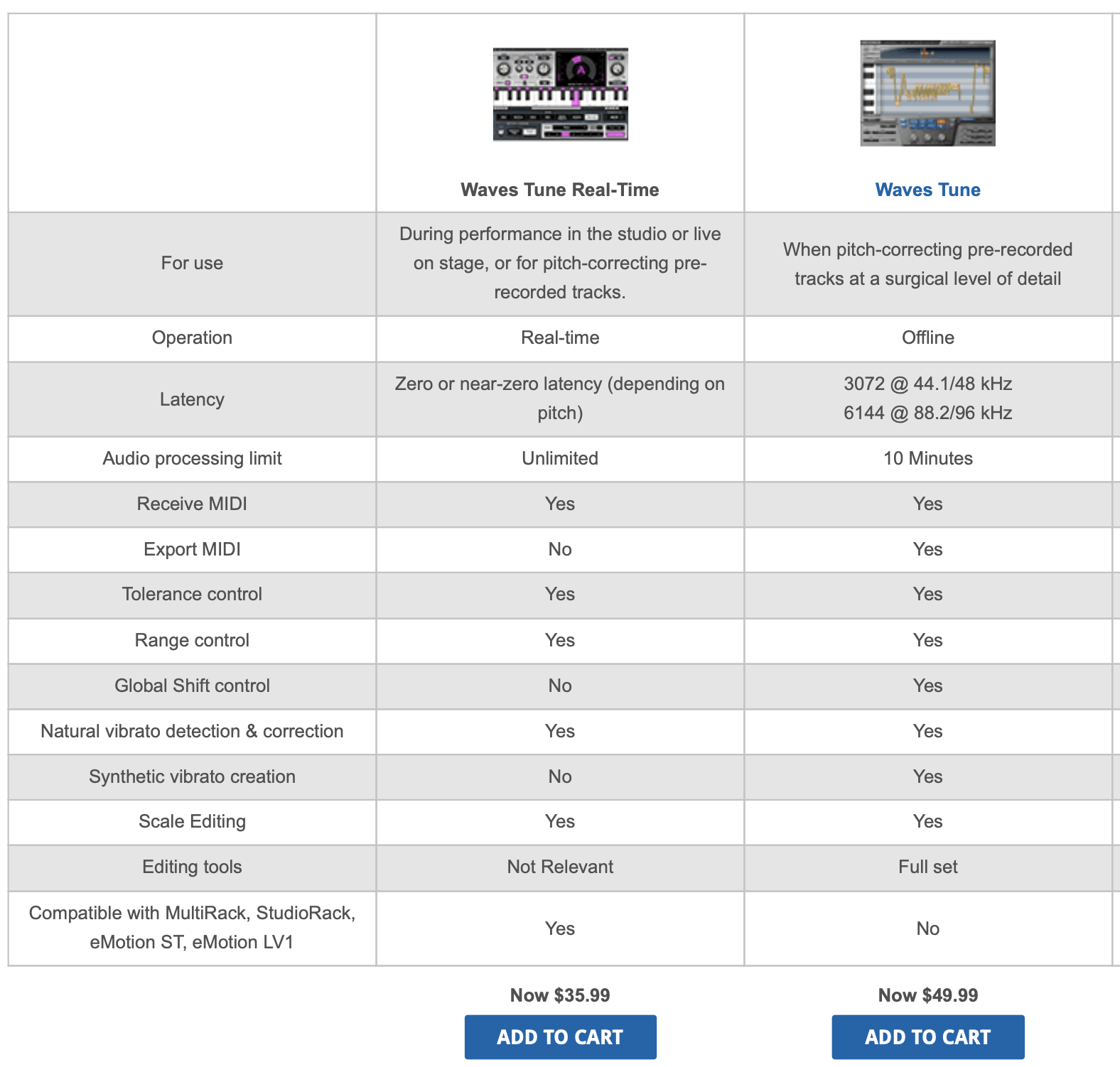Open the Waves Tune product link
Screen dimensions: 1120x1067
point(927,190)
